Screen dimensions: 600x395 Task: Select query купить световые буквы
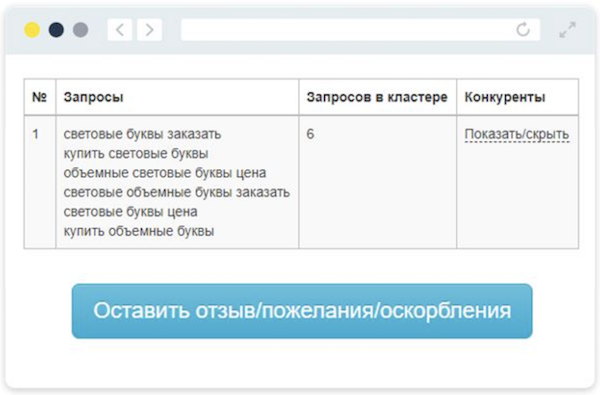point(136,153)
